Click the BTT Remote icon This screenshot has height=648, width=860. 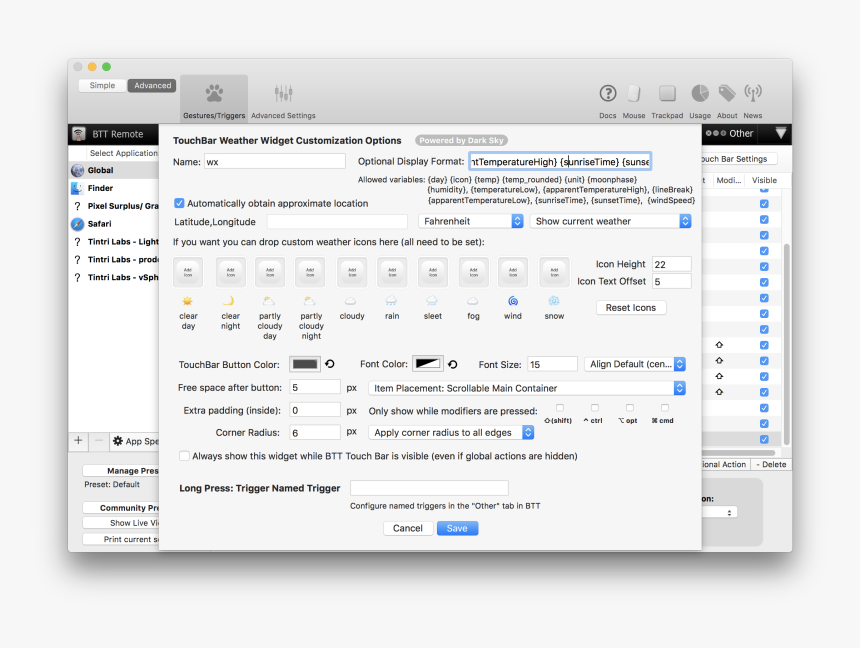(x=79, y=134)
